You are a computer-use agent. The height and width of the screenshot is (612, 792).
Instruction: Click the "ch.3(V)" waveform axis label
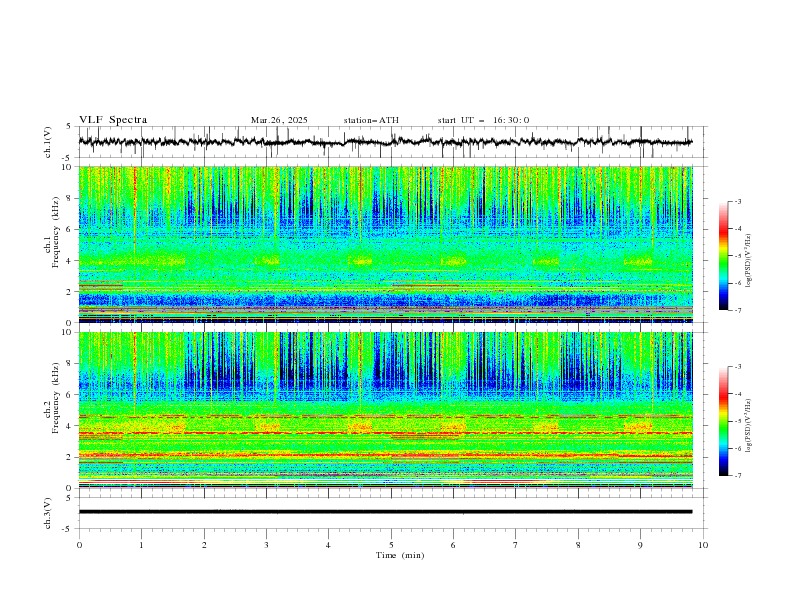(x=48, y=513)
